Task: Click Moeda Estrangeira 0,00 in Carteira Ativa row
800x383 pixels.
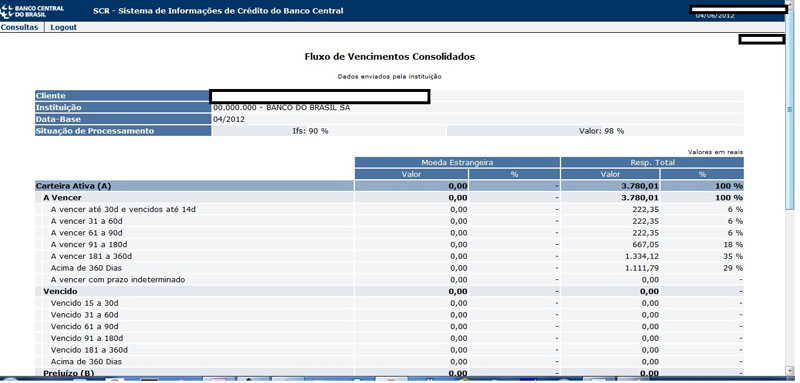Action: 458,186
